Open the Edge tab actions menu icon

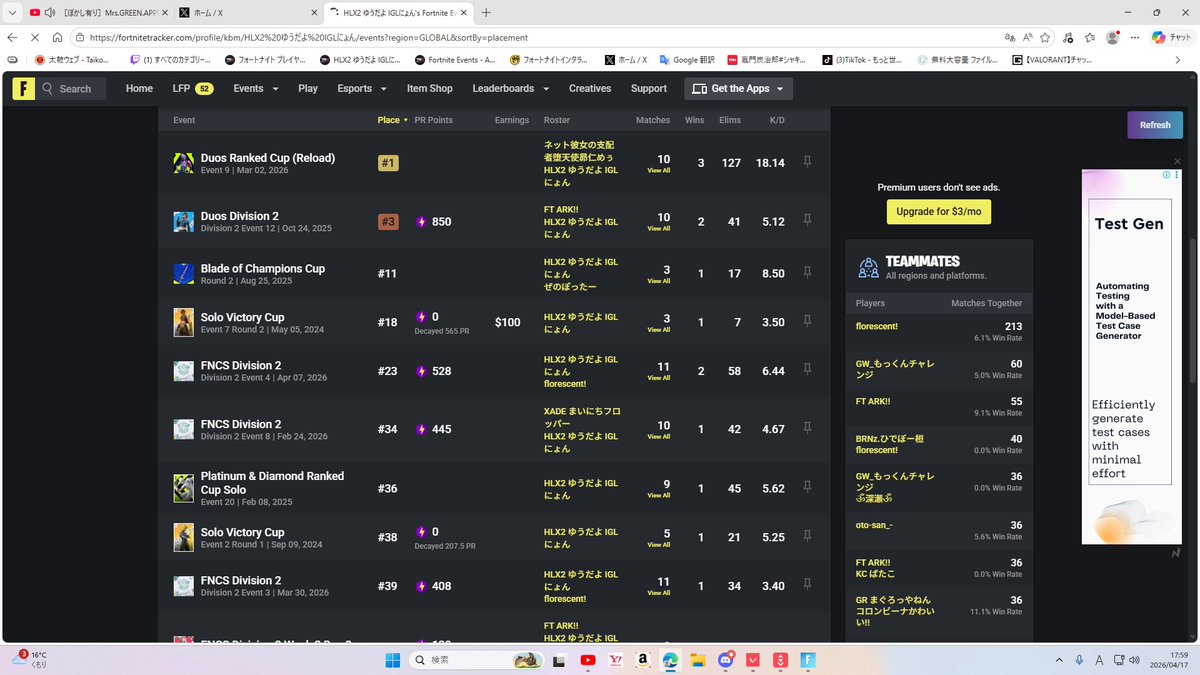tap(12, 12)
